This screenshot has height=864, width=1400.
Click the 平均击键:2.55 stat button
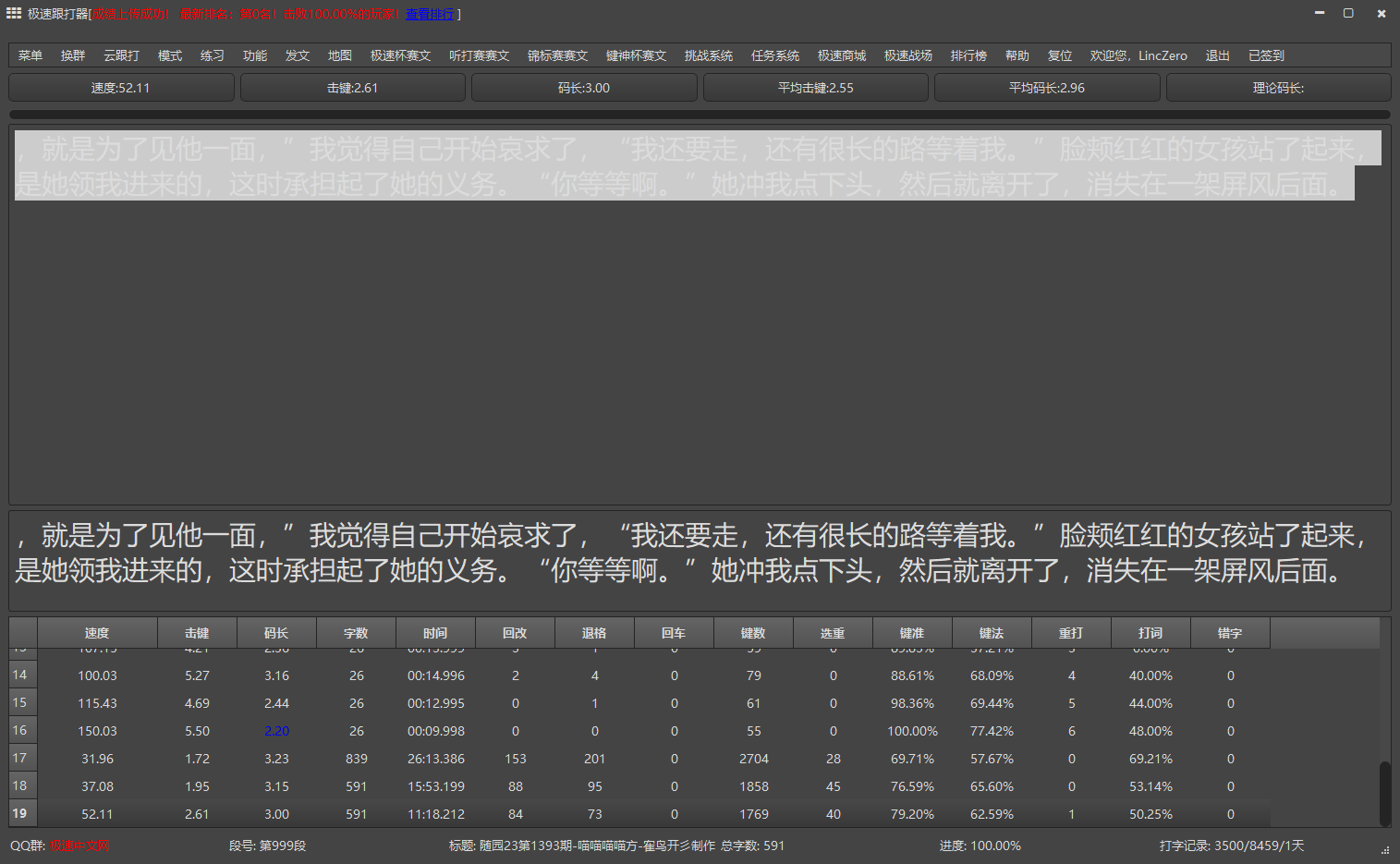click(x=816, y=88)
